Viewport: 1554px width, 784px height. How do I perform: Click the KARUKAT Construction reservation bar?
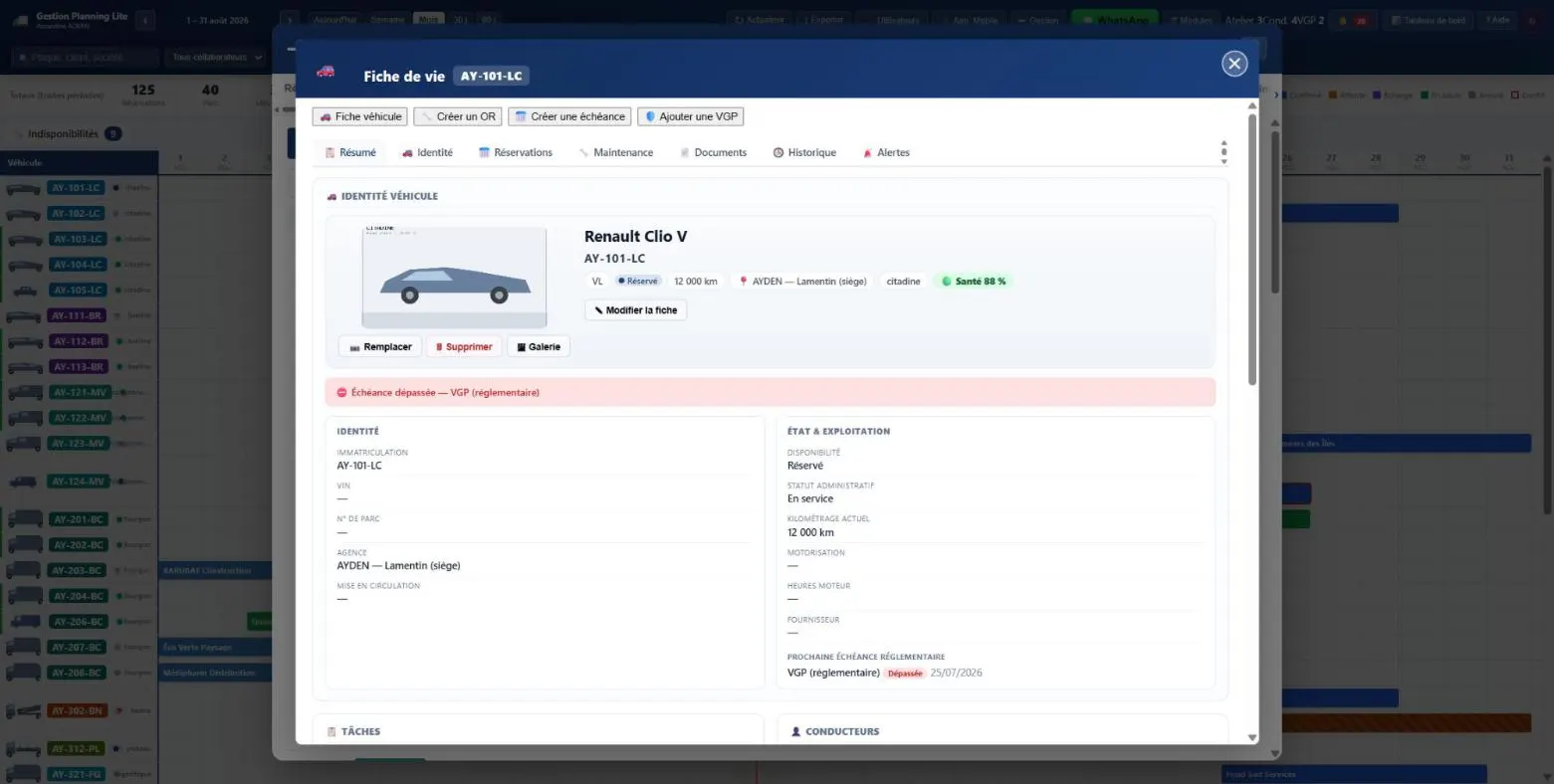pyautogui.click(x=216, y=571)
